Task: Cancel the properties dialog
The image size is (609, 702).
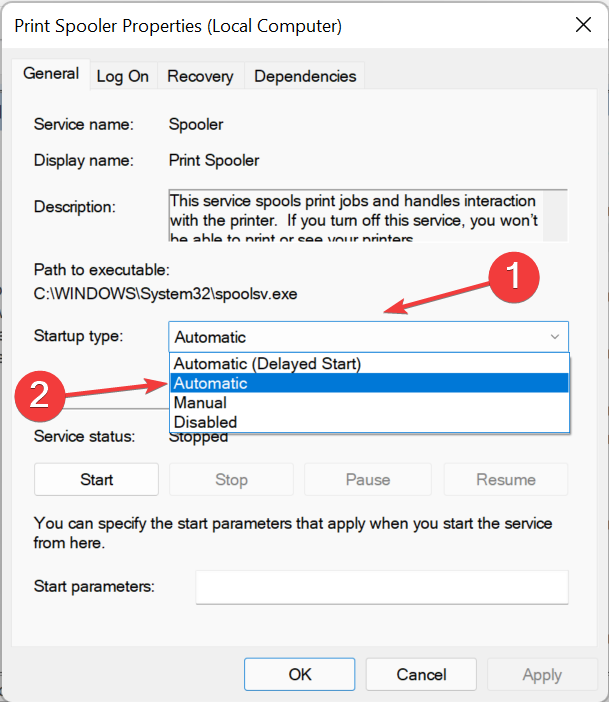Action: [421, 674]
